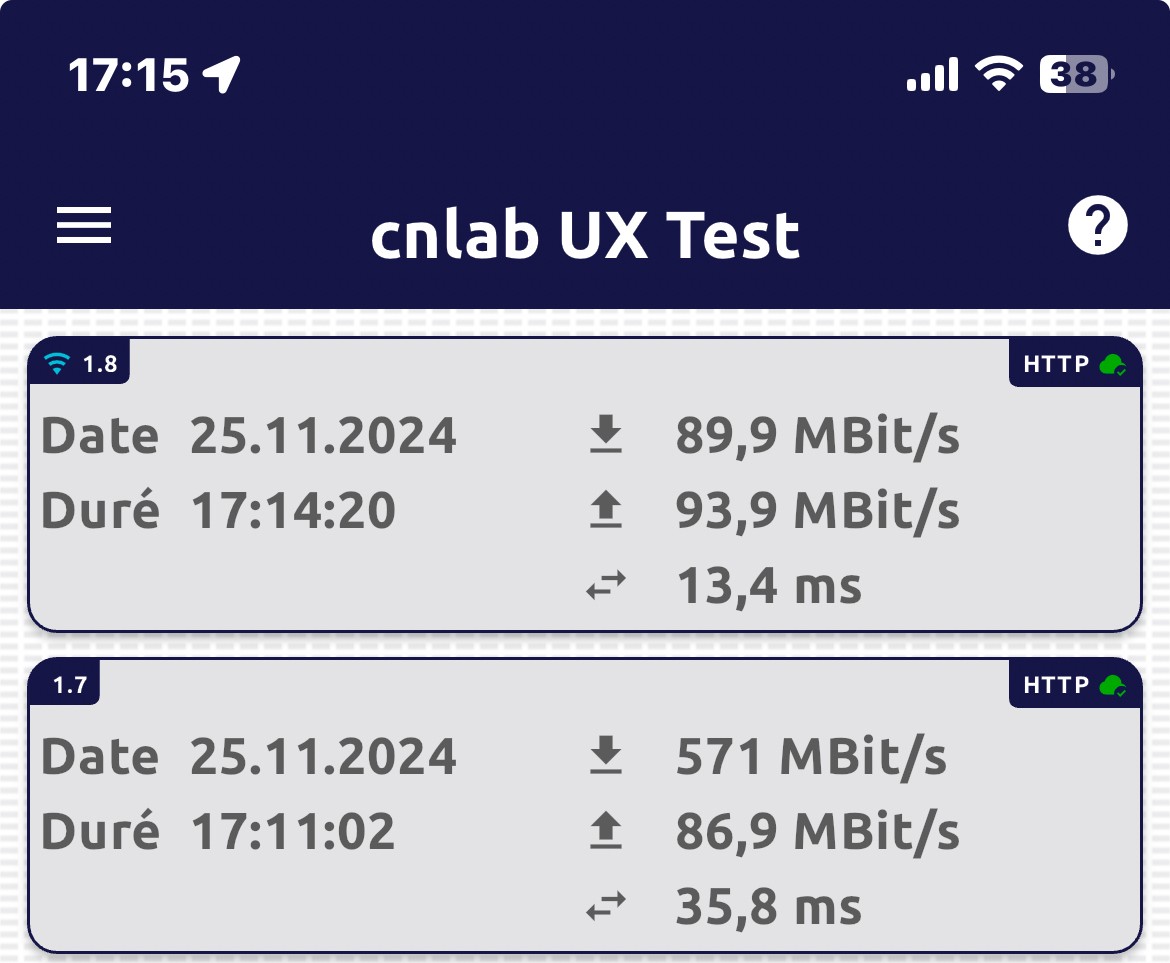Select the 89,9 MBit/s download value
Screen dimensions: 1170x963
pyautogui.click(x=817, y=436)
